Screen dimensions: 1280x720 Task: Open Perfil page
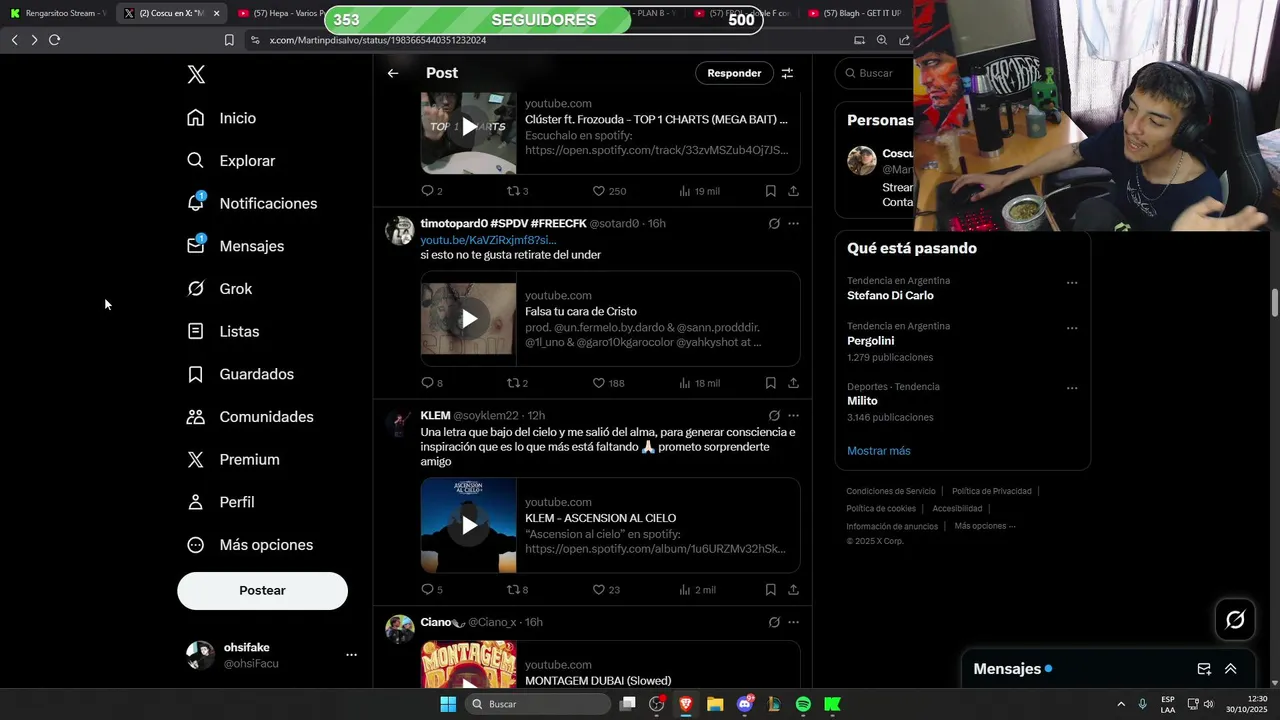[220, 502]
